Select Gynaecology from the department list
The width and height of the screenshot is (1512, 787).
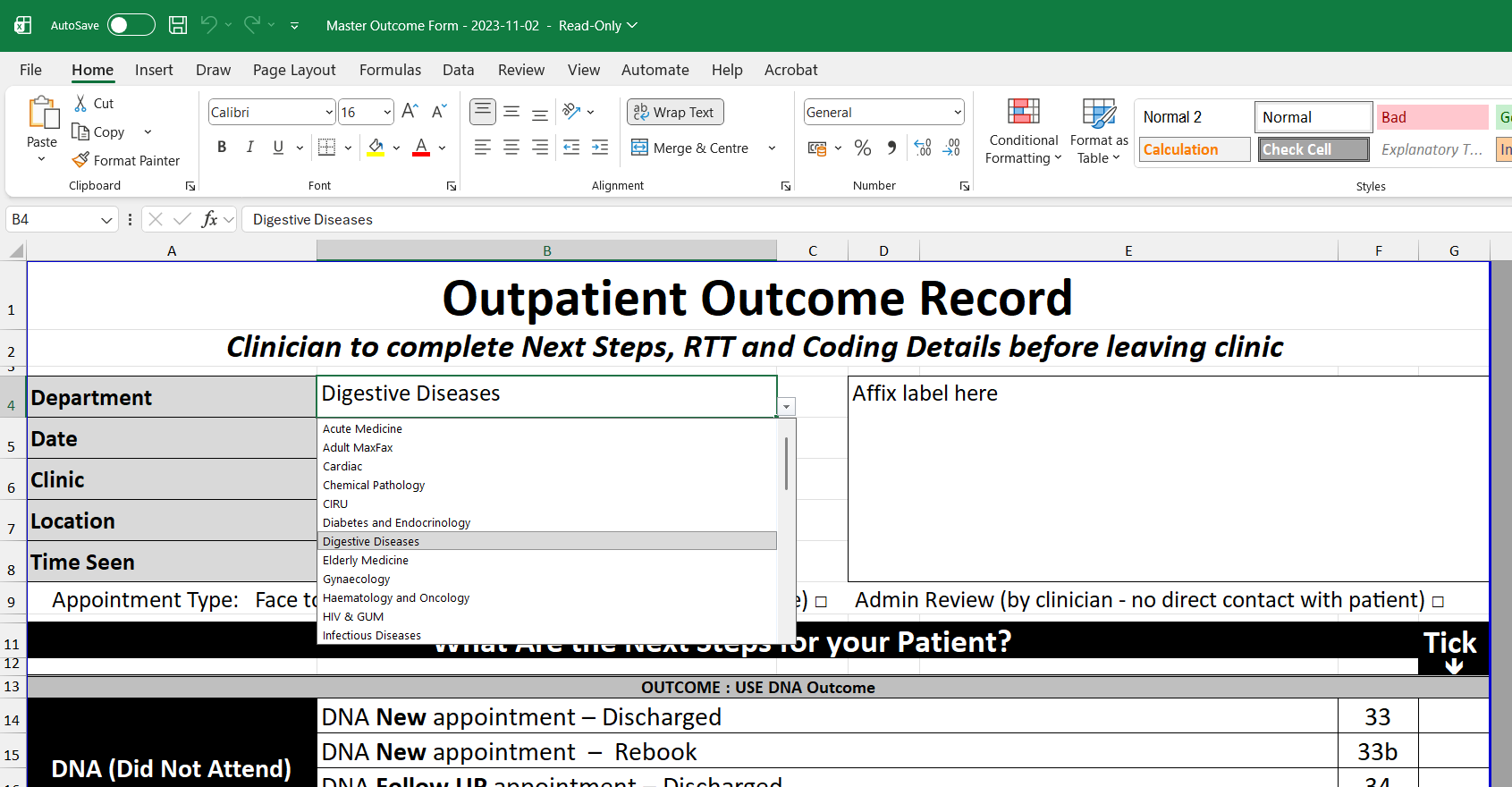pyautogui.click(x=357, y=579)
